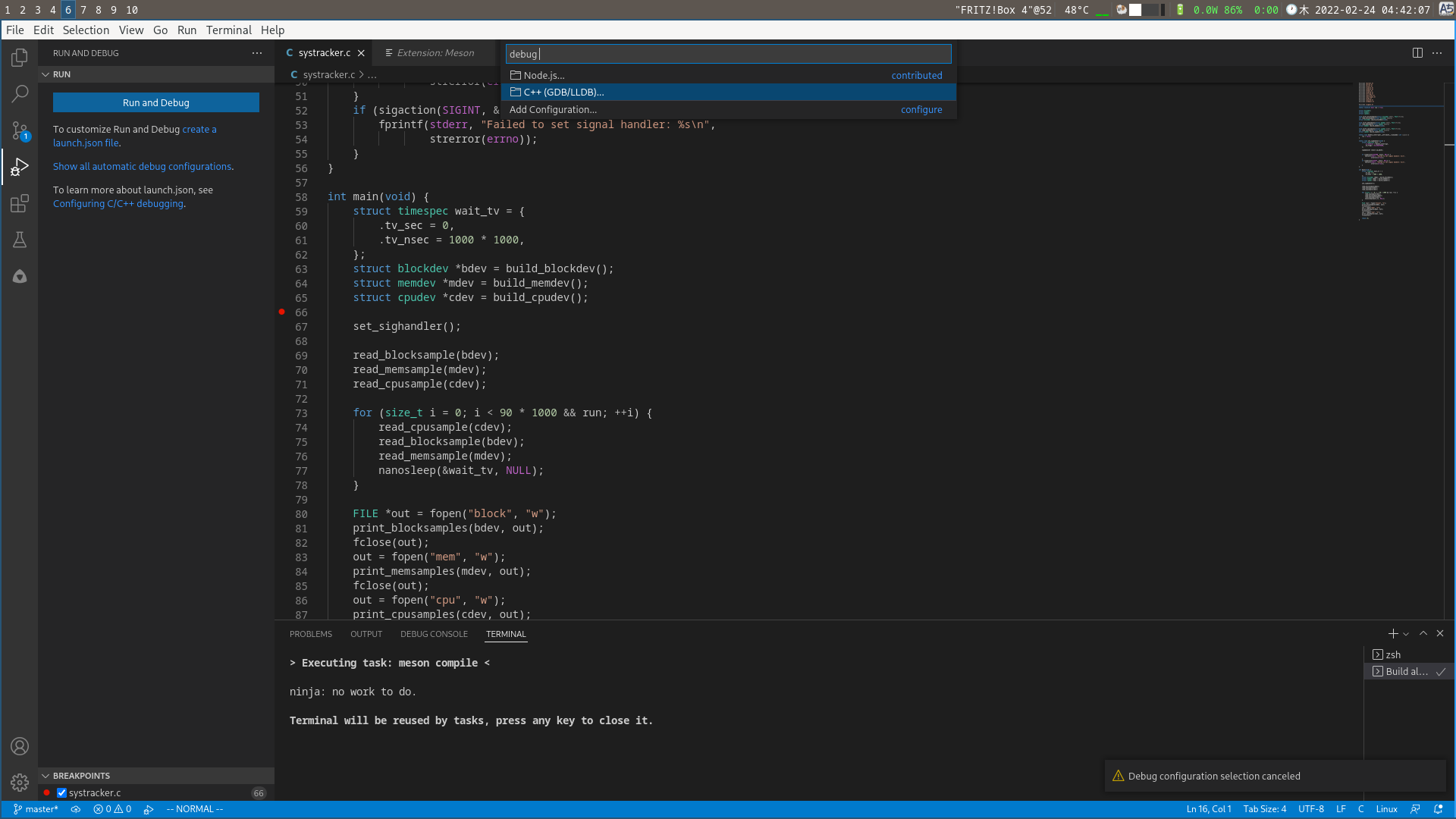Viewport: 1456px width, 819px height.
Task: Click the code minimap overview
Action: click(1399, 152)
